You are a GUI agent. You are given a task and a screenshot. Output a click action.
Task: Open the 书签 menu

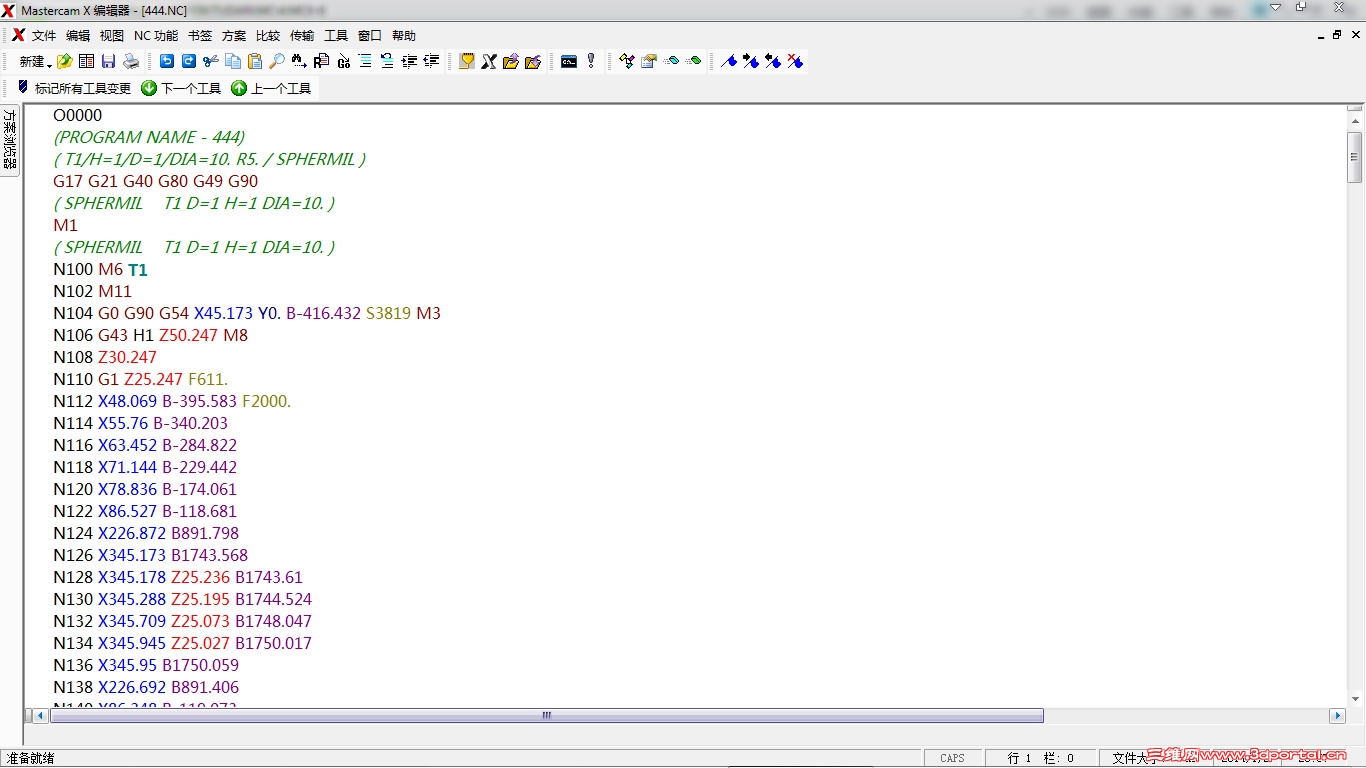[x=200, y=36]
